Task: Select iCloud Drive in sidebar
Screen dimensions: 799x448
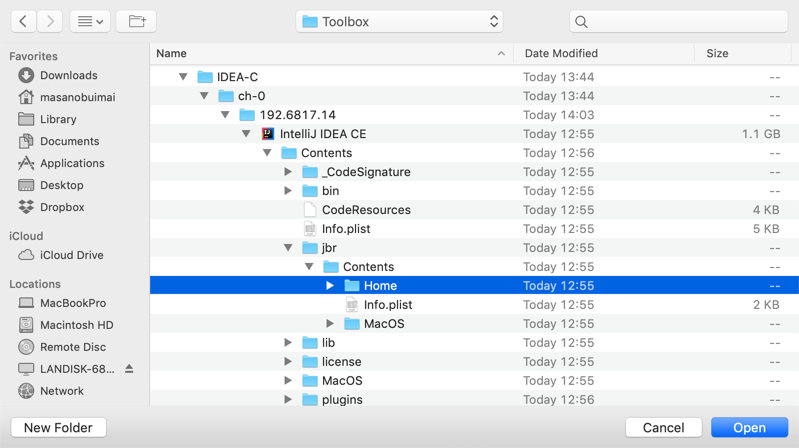Action: tap(71, 255)
